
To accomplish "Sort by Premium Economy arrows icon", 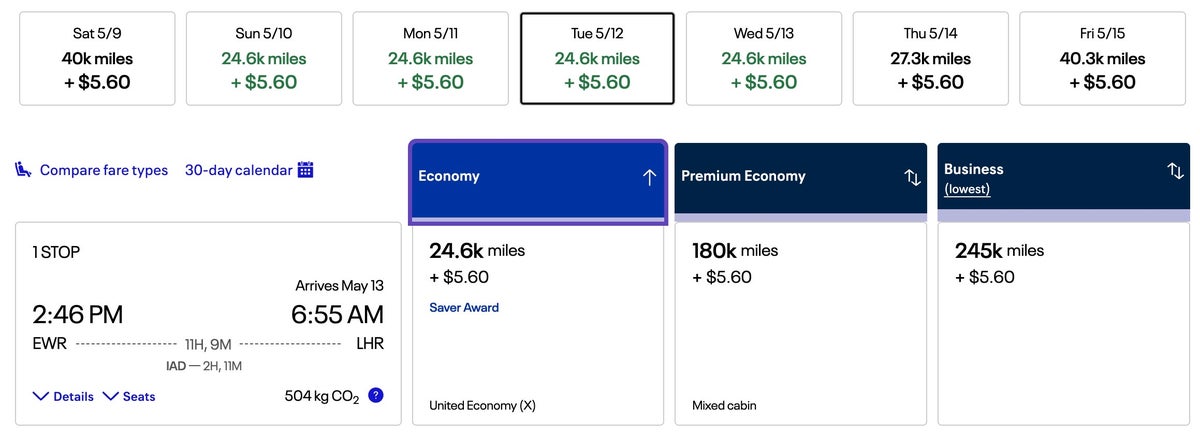I will (x=912, y=177).
